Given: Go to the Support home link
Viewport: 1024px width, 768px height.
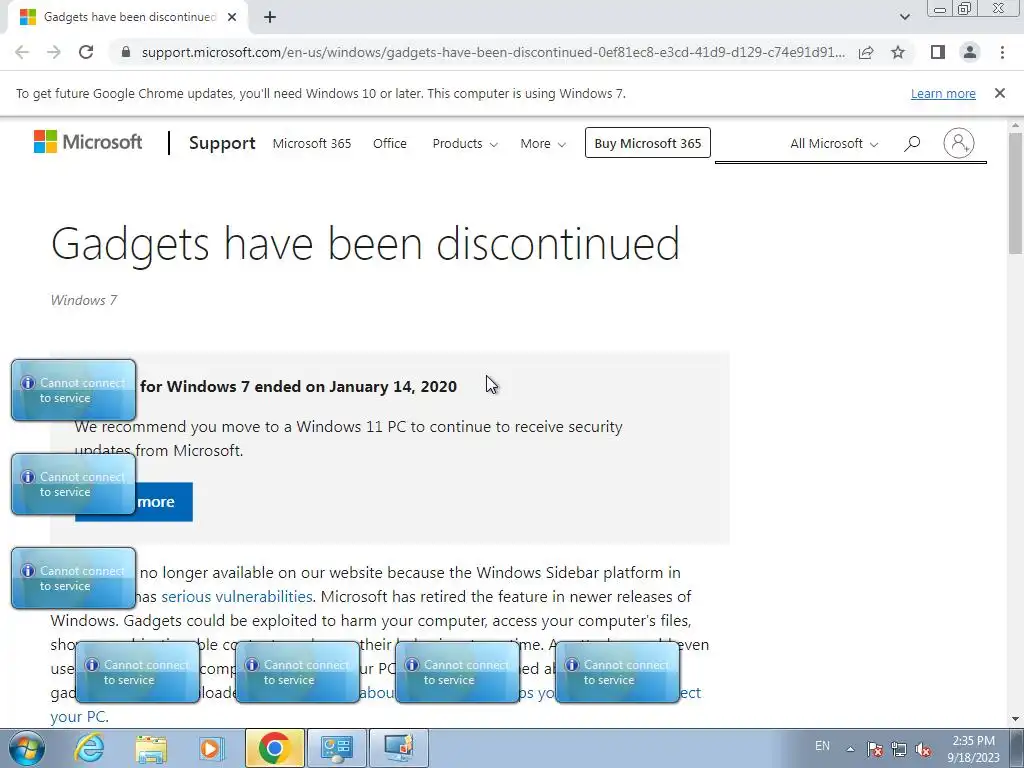Looking at the screenshot, I should click(222, 143).
